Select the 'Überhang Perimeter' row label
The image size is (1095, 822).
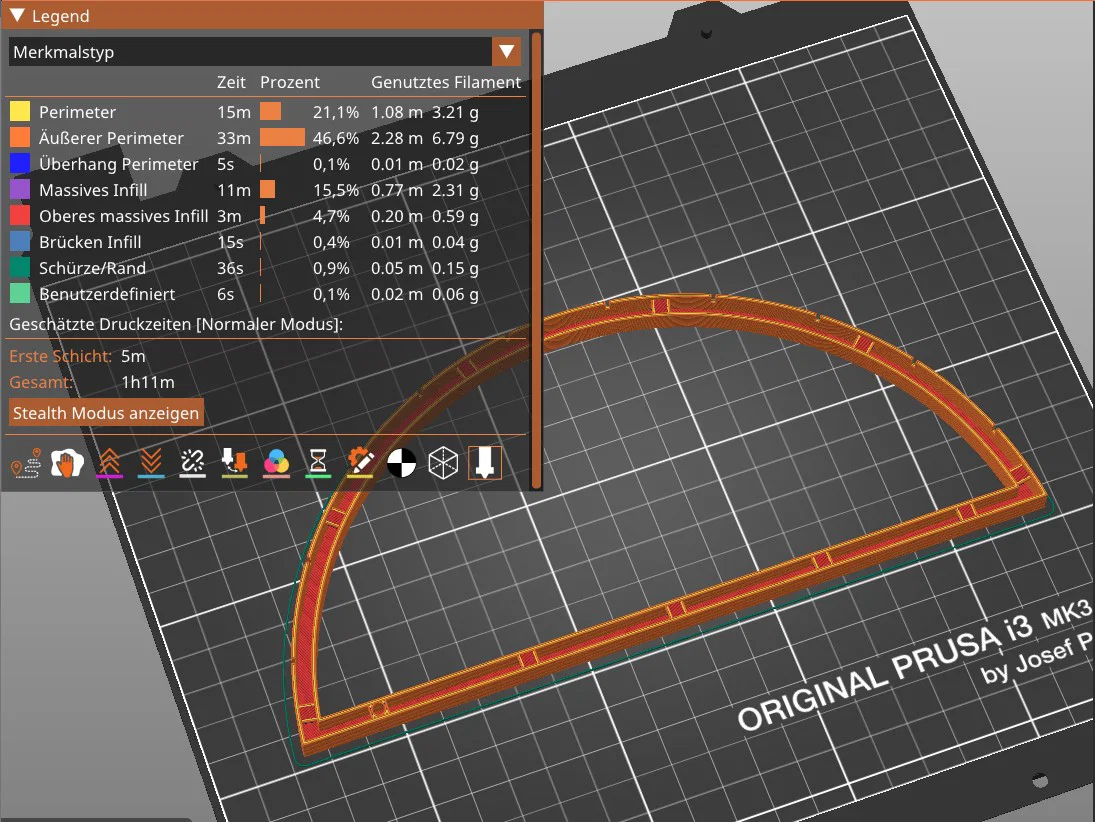[119, 163]
